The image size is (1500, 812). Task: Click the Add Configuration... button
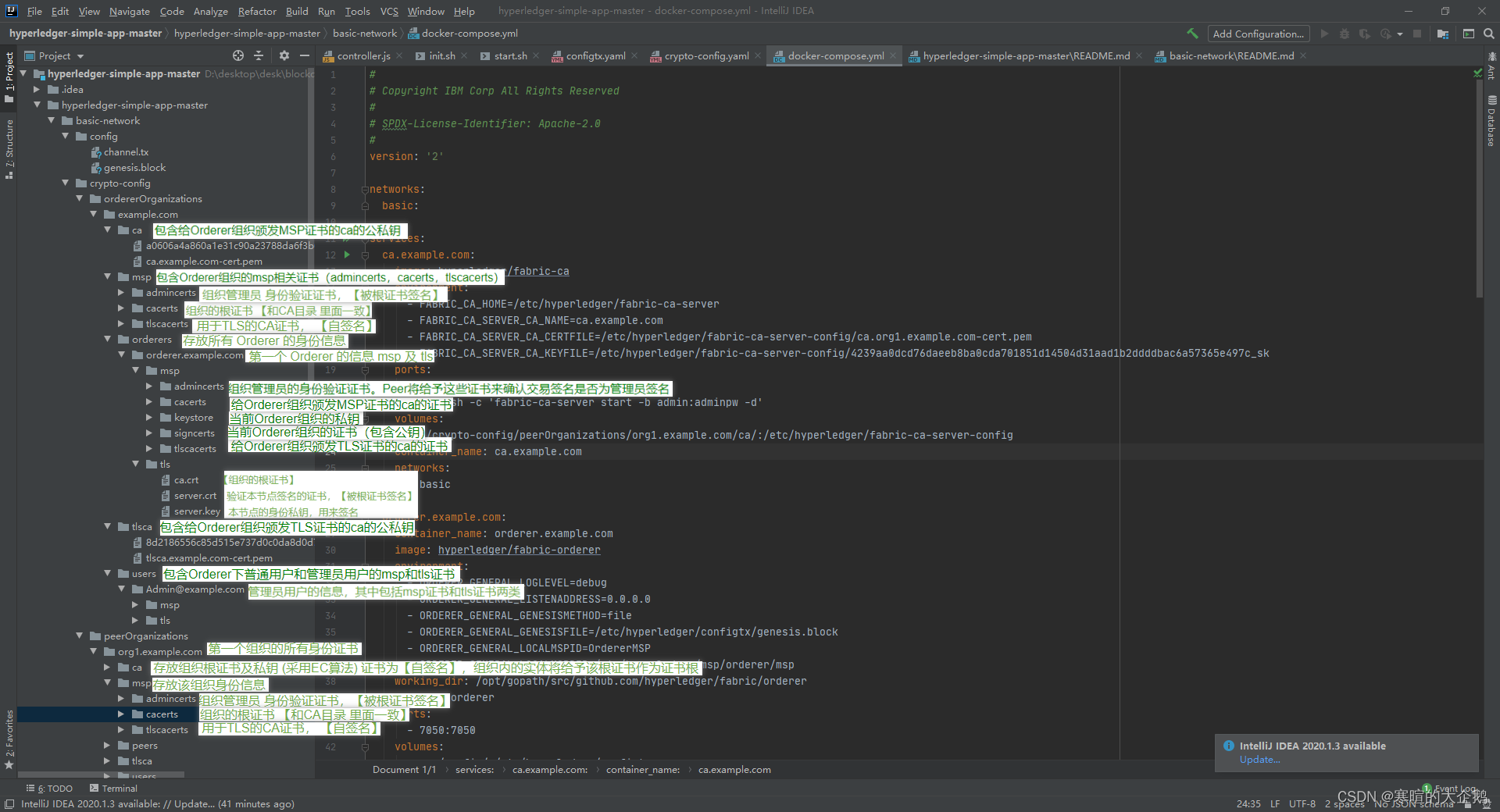coord(1258,34)
